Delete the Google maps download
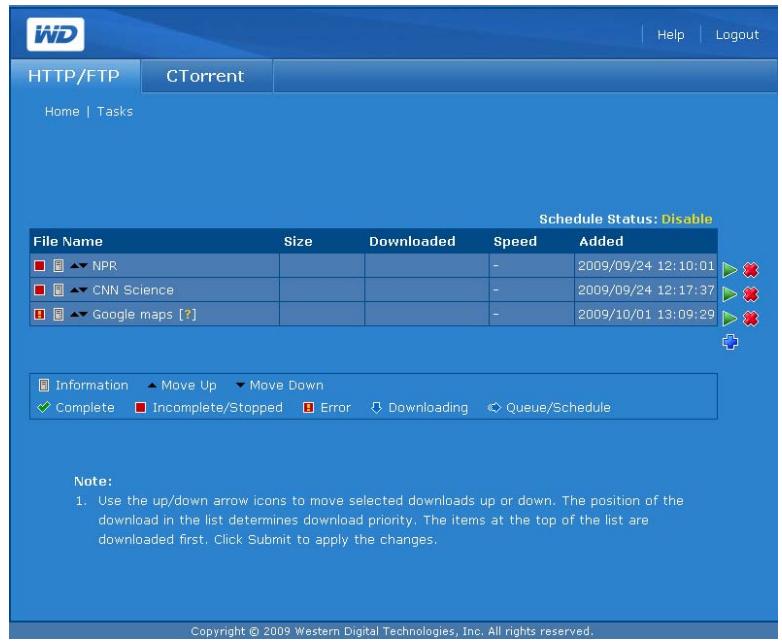Viewport: 782px width, 642px height. coord(751,318)
